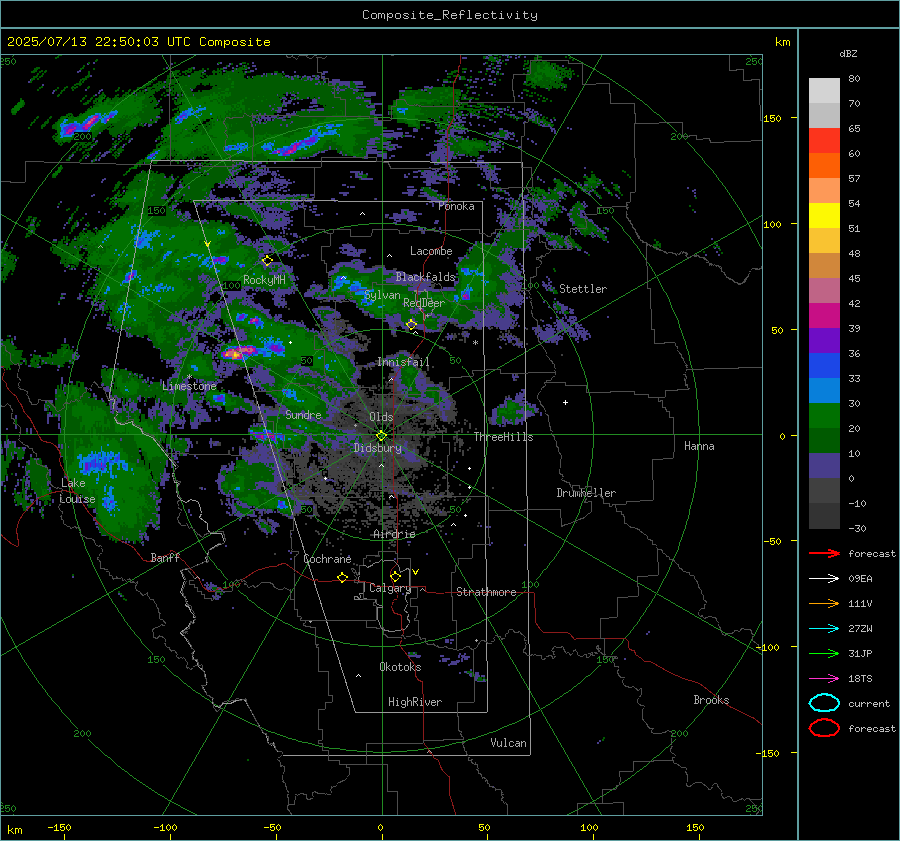
Task: Click the RedDeer city label
Action: [x=424, y=303]
